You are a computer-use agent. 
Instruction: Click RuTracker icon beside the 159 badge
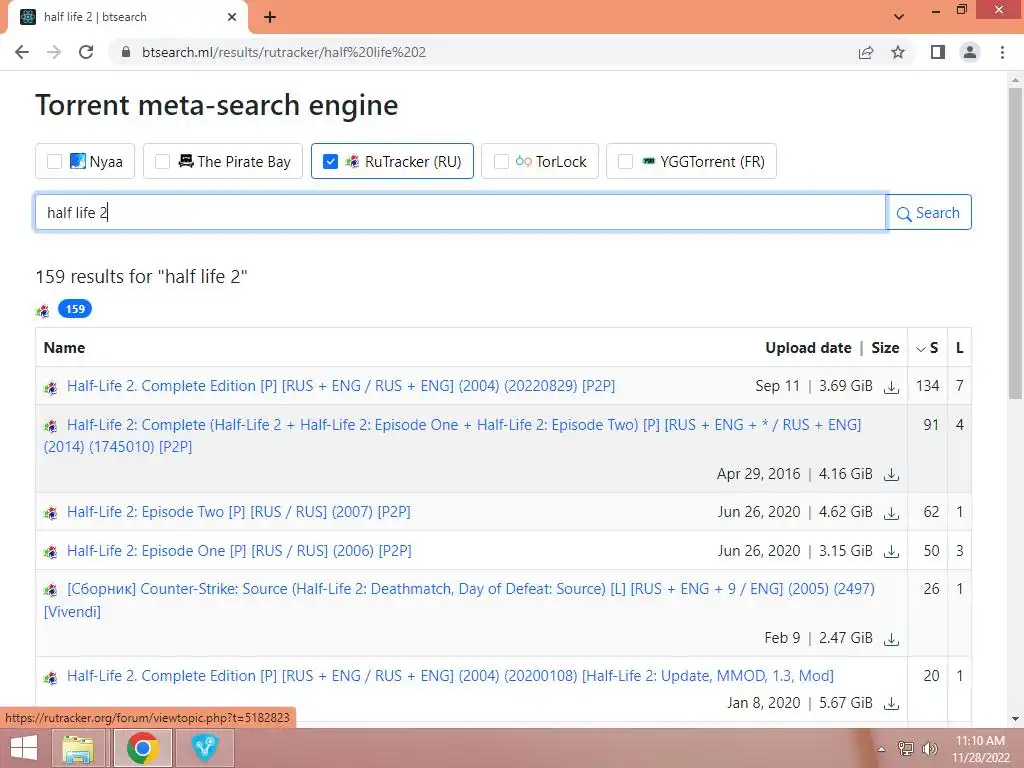[x=43, y=310]
